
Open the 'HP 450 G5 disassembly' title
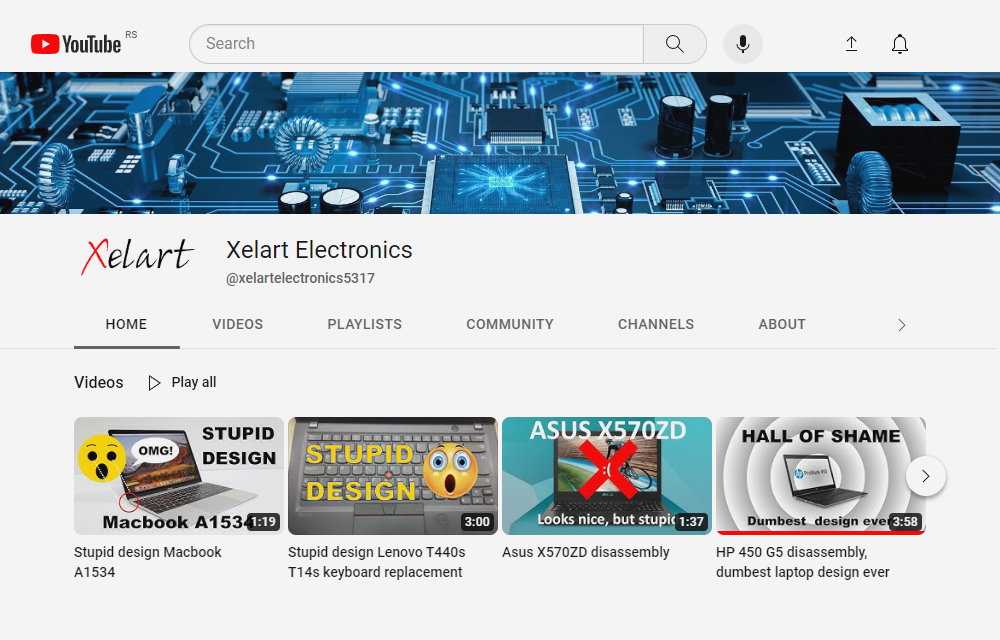pos(802,562)
